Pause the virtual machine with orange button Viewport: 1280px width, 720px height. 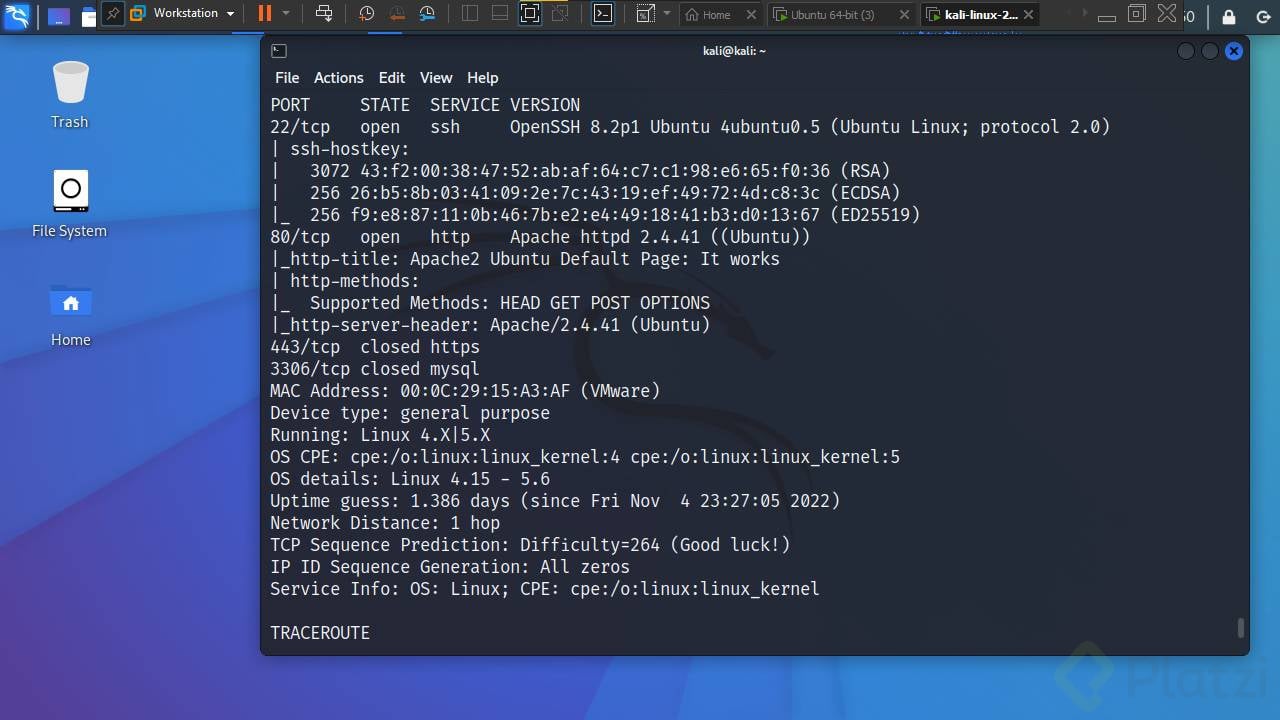tap(264, 13)
